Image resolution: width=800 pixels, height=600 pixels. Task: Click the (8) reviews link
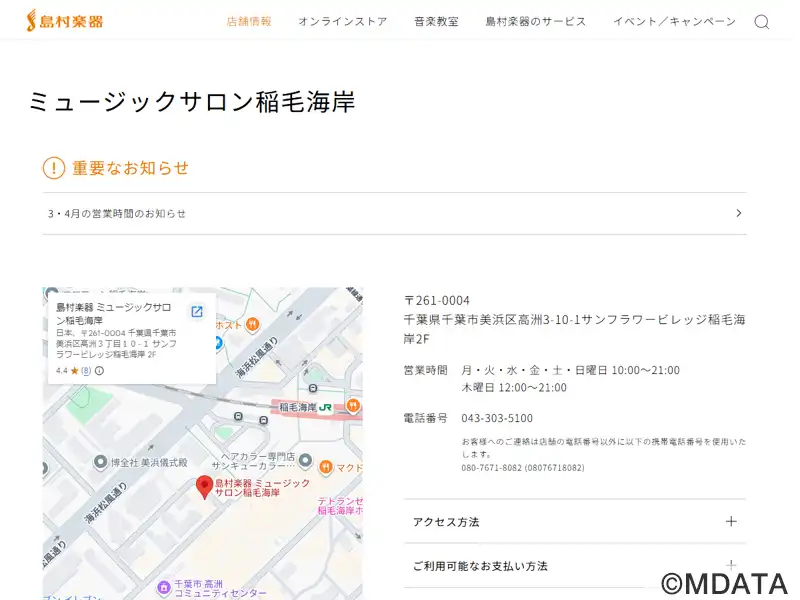85,370
